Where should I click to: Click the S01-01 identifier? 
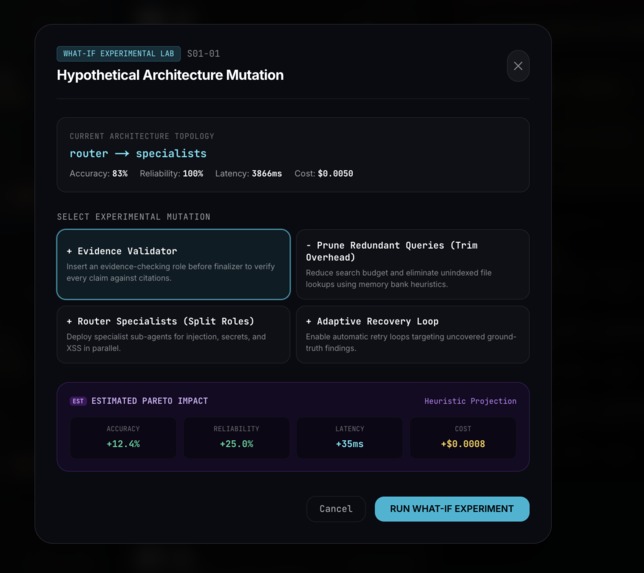[x=203, y=54]
